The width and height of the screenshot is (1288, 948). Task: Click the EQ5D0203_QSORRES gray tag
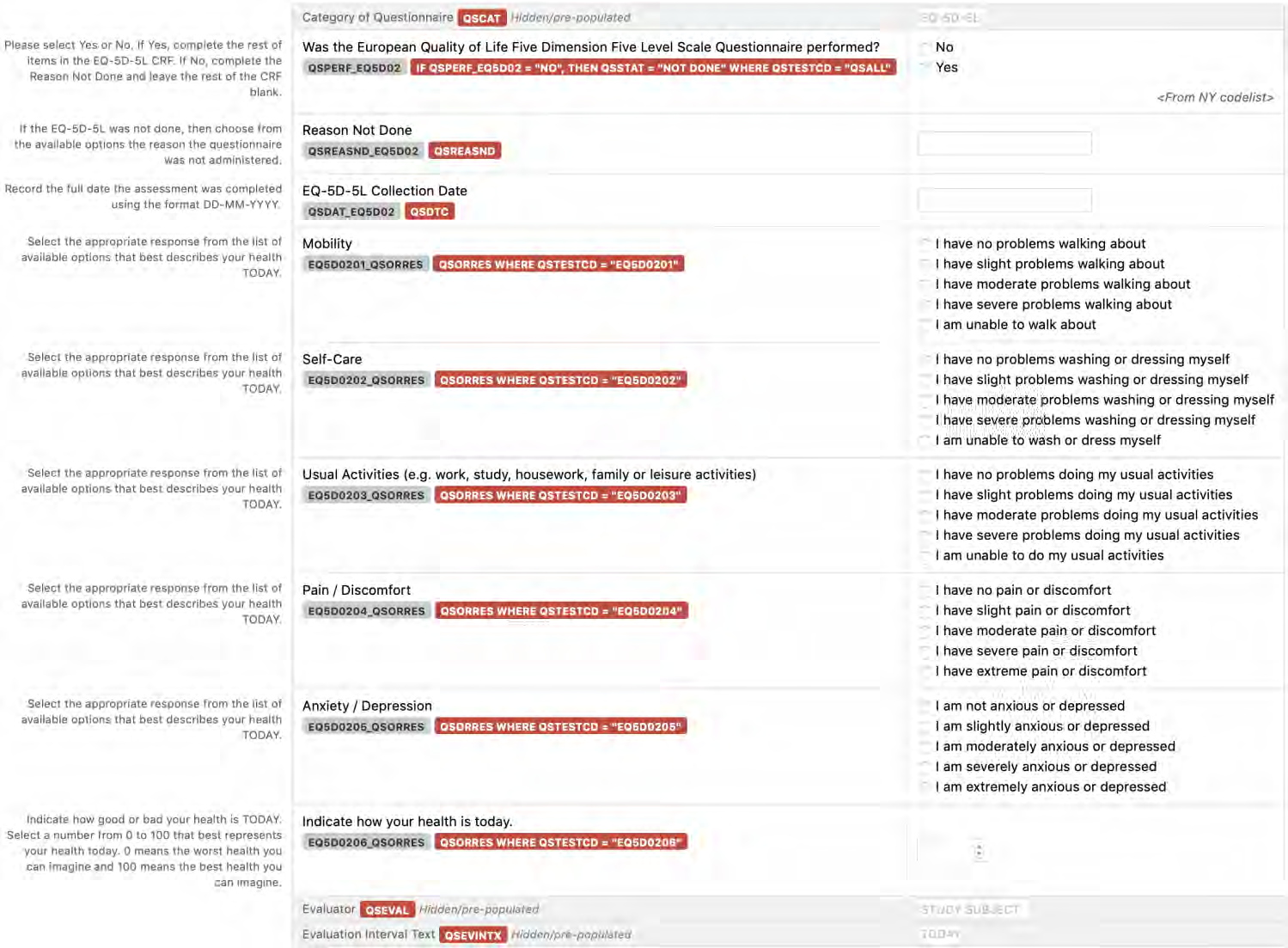click(367, 495)
